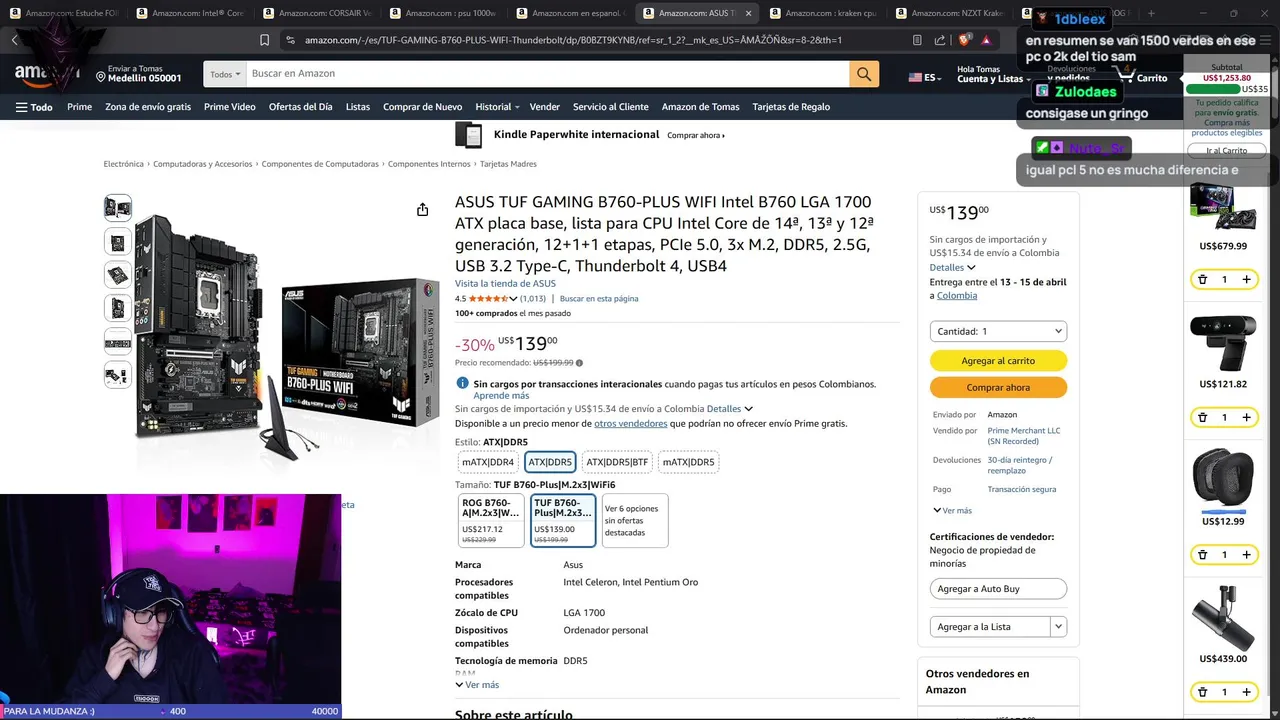Click the Agregar a Auto Buy button

pyautogui.click(x=998, y=589)
